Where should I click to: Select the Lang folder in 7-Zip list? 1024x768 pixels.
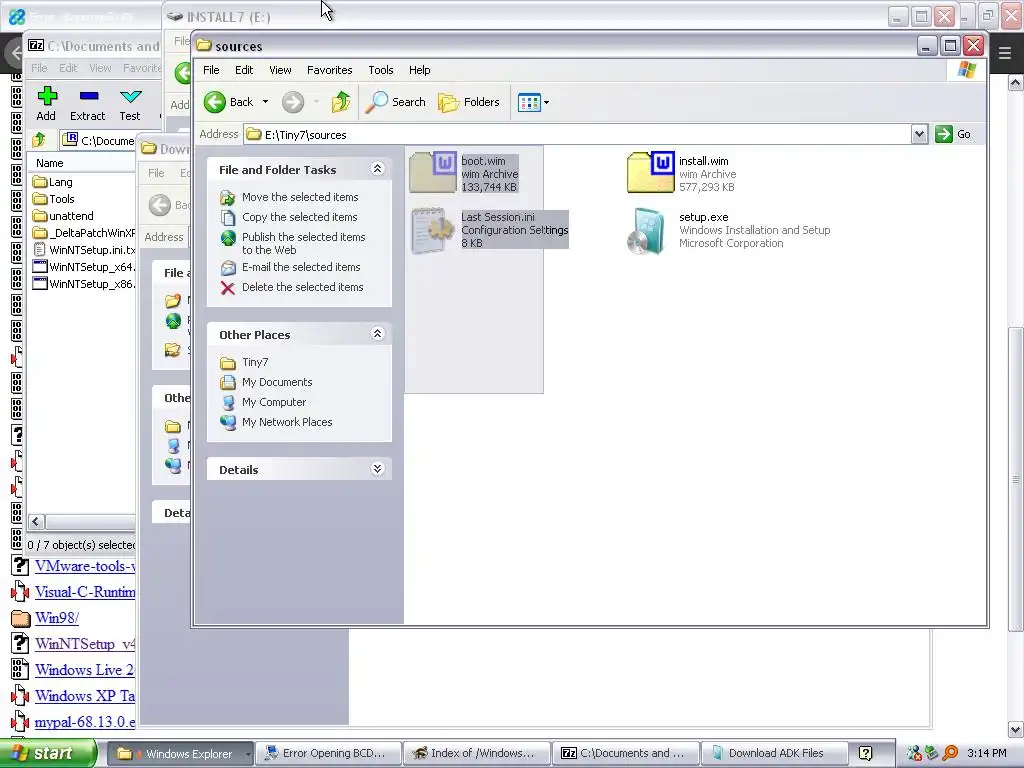pos(52,182)
